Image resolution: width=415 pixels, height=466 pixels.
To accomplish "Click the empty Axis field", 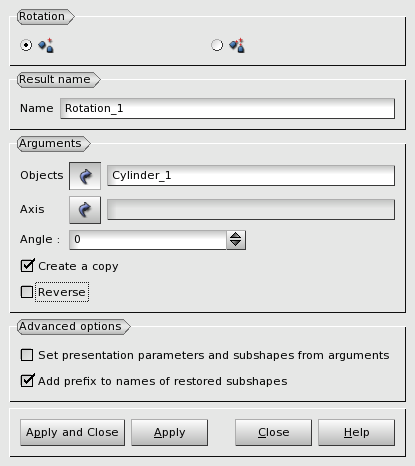I will (251, 209).
